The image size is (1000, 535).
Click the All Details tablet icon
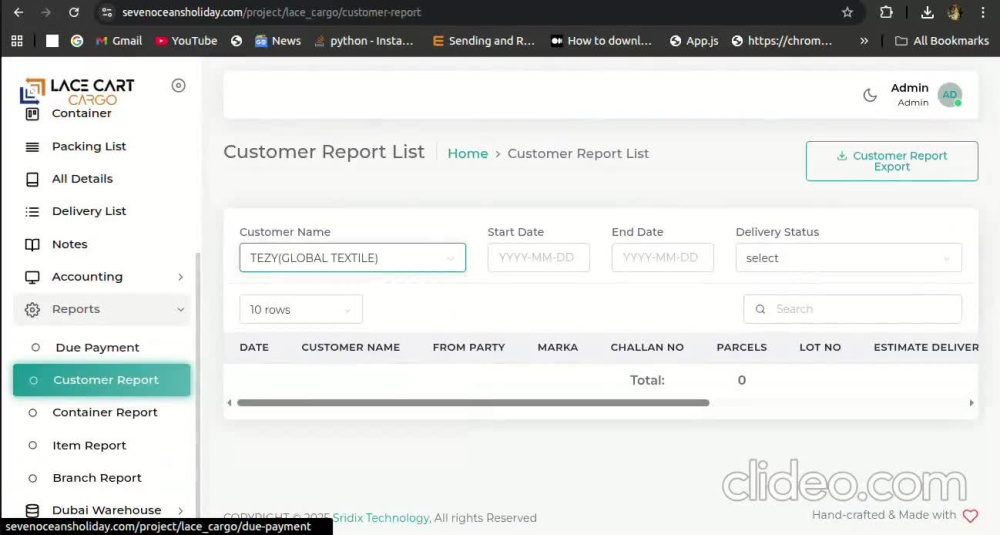32,179
